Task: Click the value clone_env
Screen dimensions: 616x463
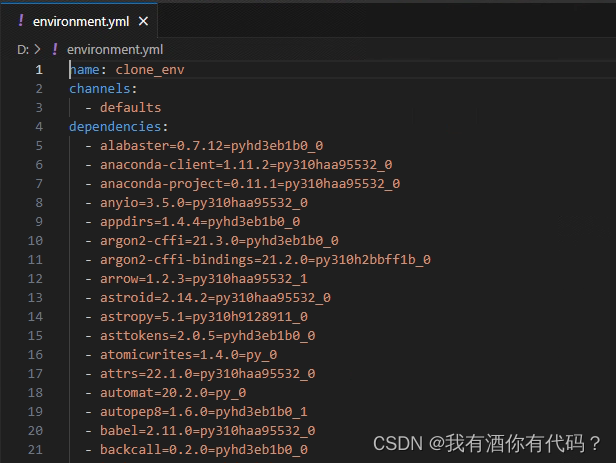Action: (x=150, y=70)
